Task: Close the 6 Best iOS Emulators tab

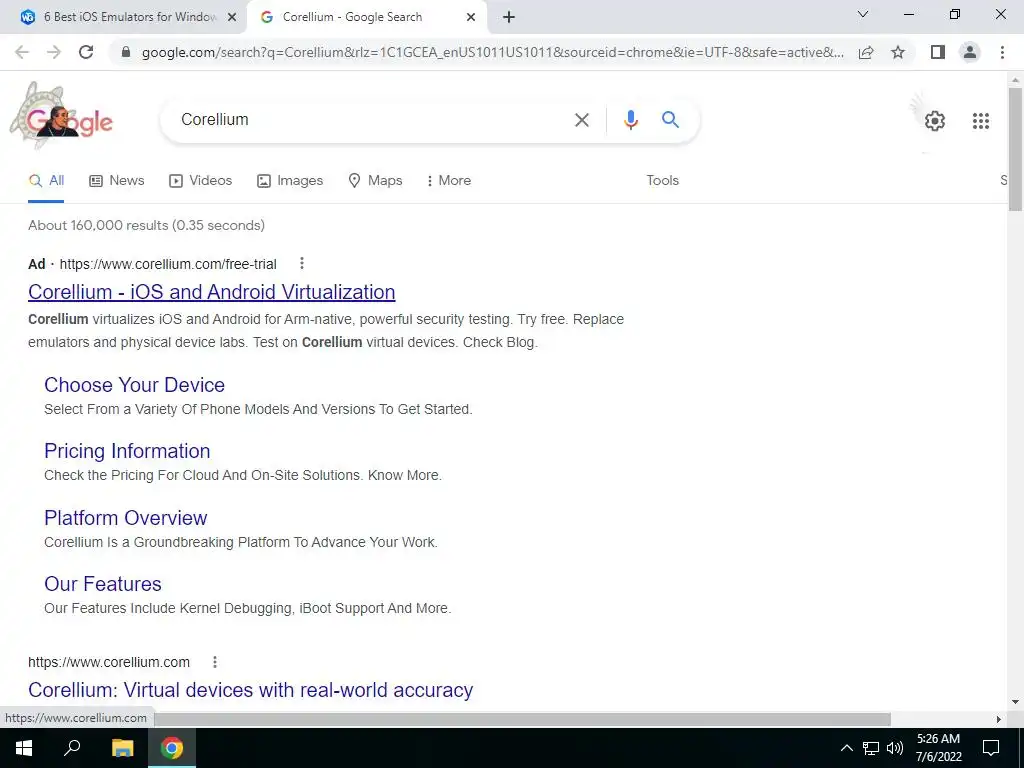Action: (232, 18)
